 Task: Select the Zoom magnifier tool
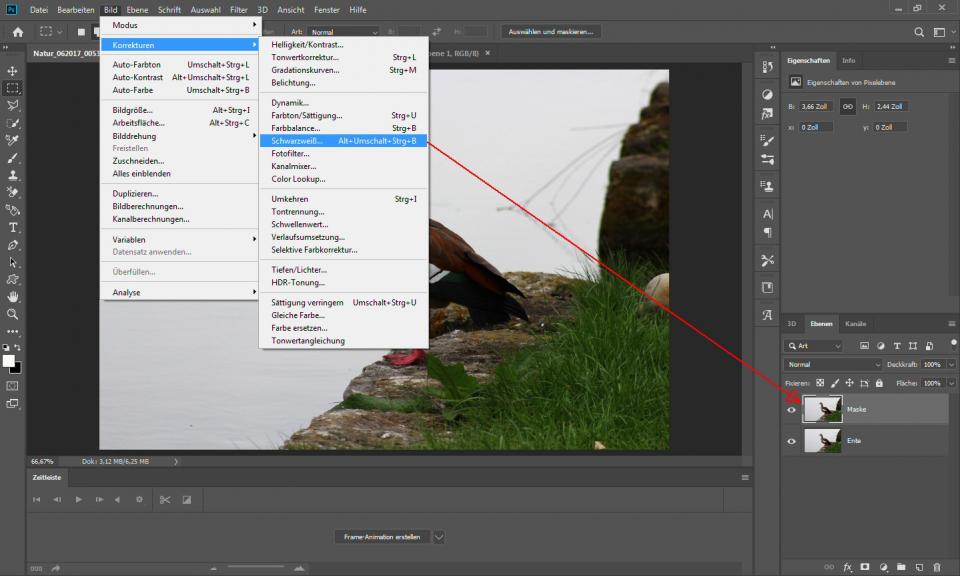pyautogui.click(x=13, y=314)
